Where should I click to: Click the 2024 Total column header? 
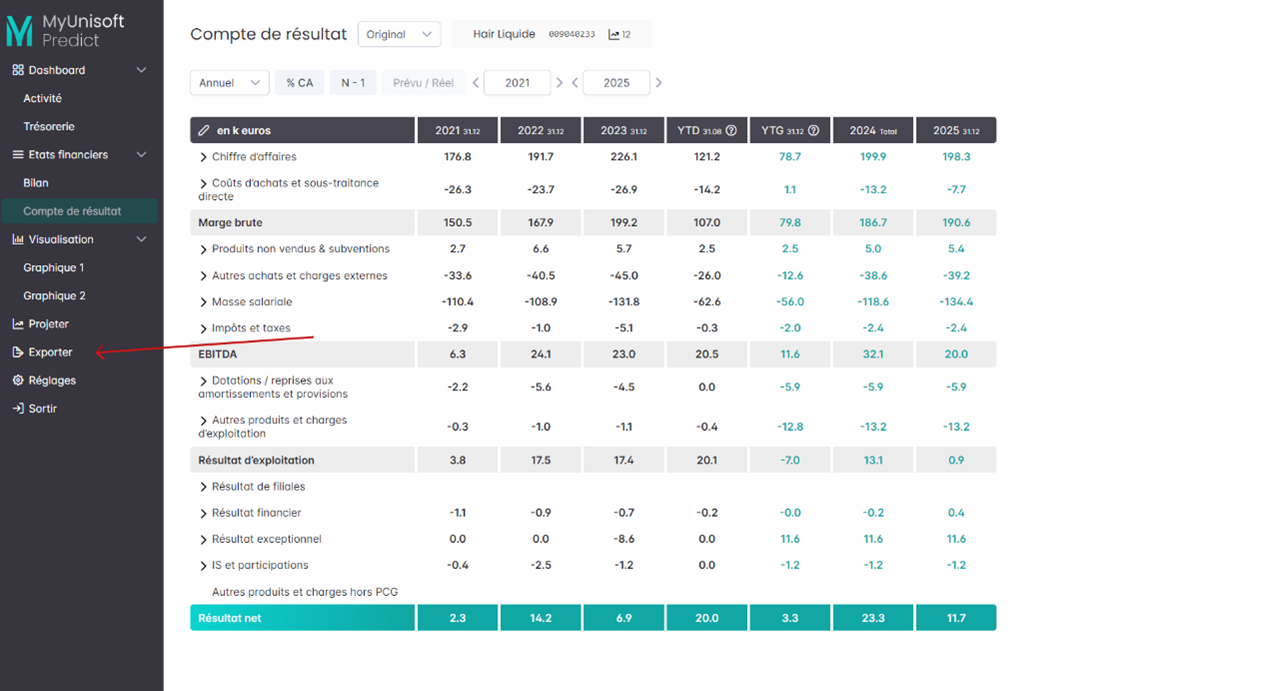click(873, 130)
